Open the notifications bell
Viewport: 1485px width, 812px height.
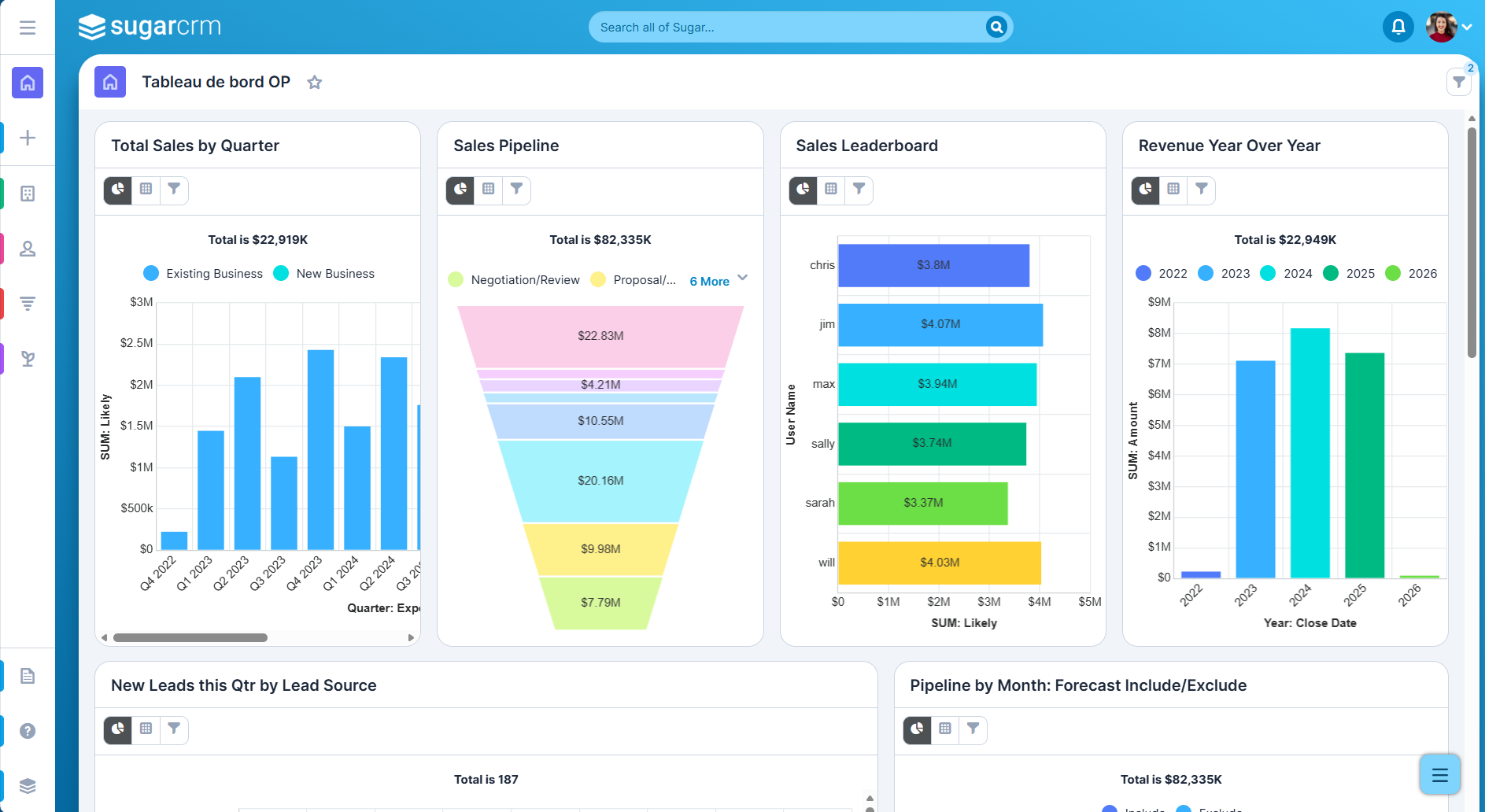1398,28
